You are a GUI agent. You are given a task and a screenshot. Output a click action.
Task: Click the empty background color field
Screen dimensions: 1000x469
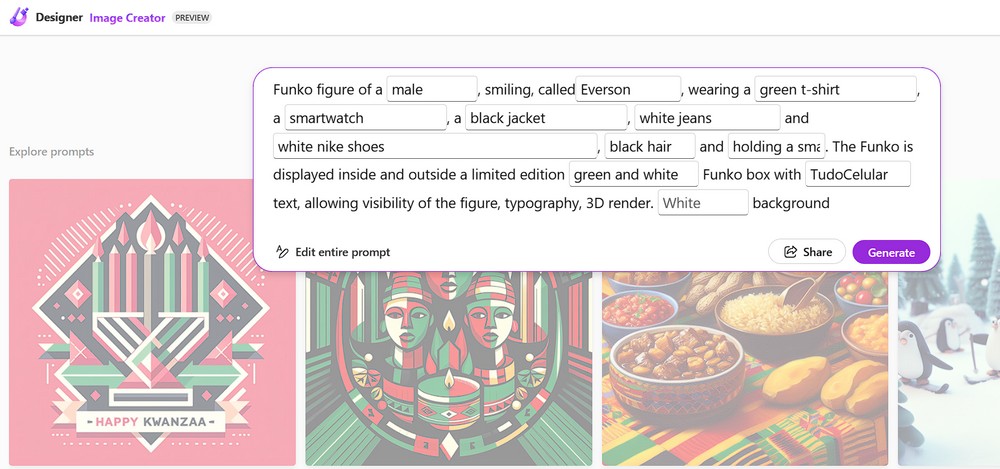click(703, 203)
